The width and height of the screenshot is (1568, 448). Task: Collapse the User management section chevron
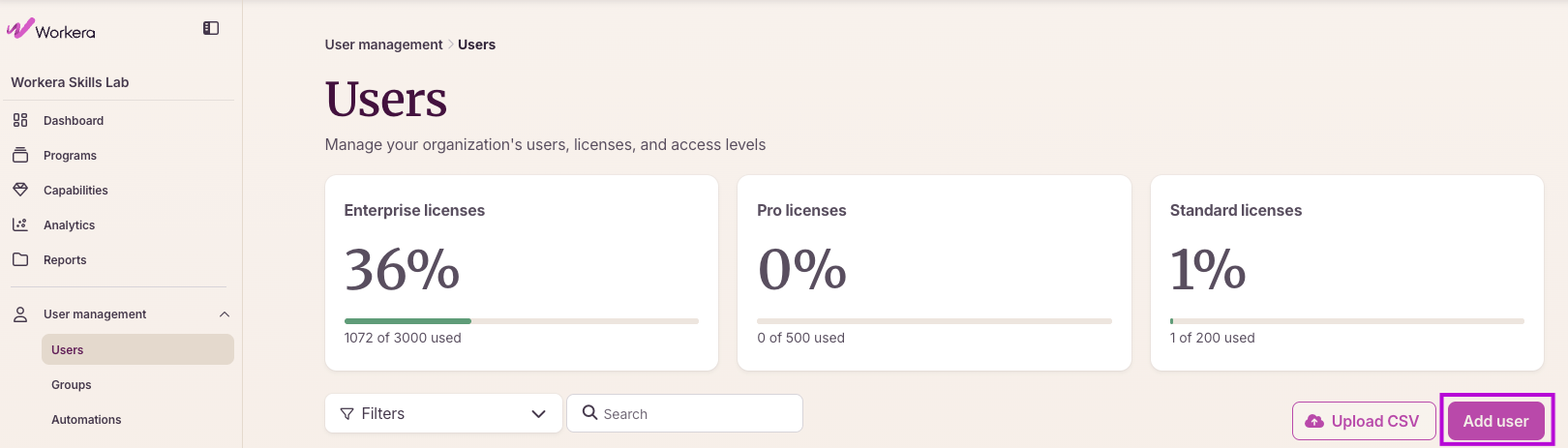(225, 314)
